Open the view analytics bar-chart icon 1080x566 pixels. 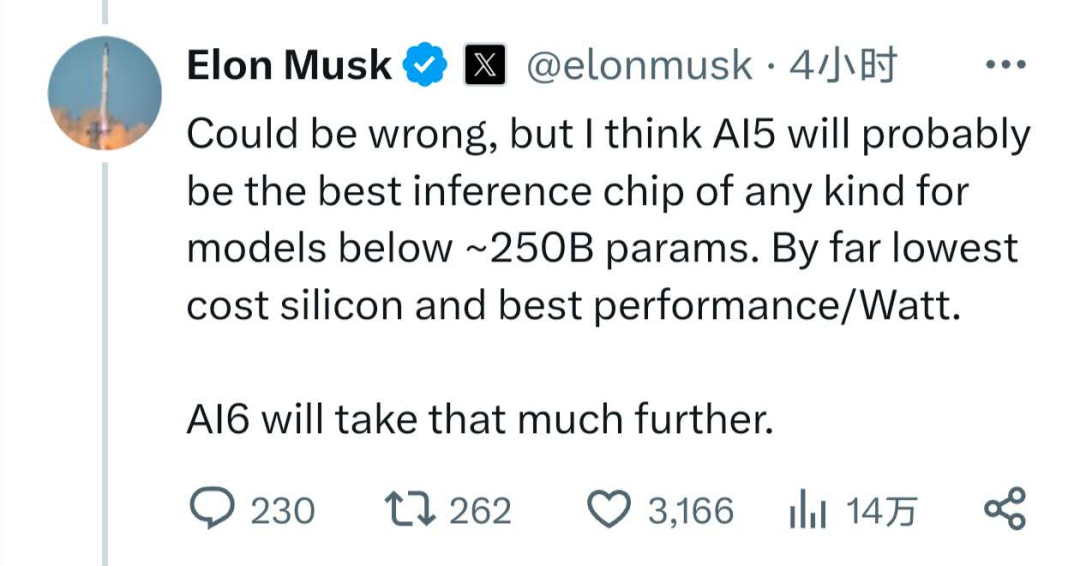(x=807, y=511)
